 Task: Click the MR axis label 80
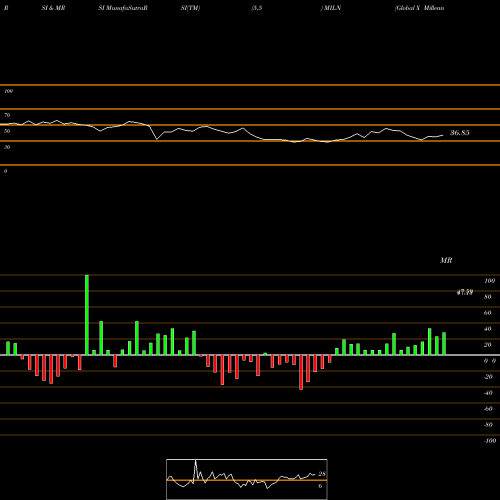coord(488,297)
